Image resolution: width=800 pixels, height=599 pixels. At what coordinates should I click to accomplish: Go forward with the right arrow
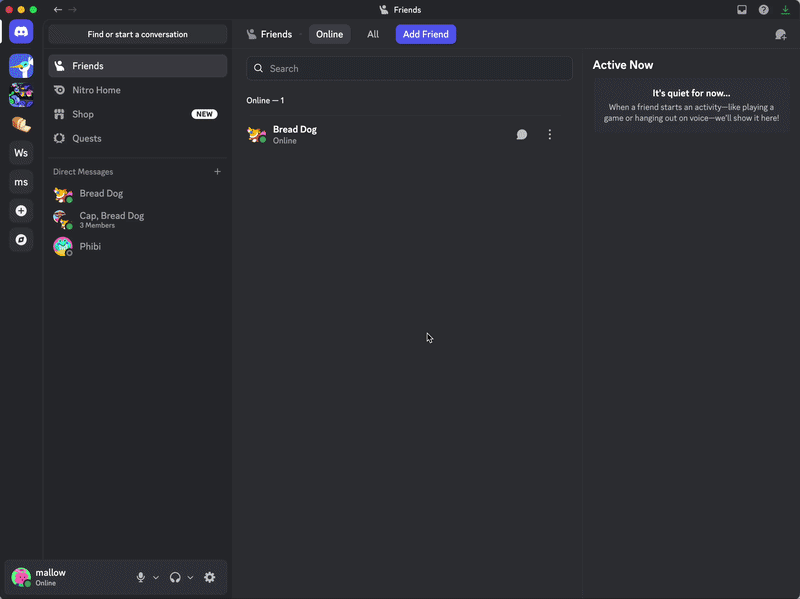pyautogui.click(x=72, y=10)
